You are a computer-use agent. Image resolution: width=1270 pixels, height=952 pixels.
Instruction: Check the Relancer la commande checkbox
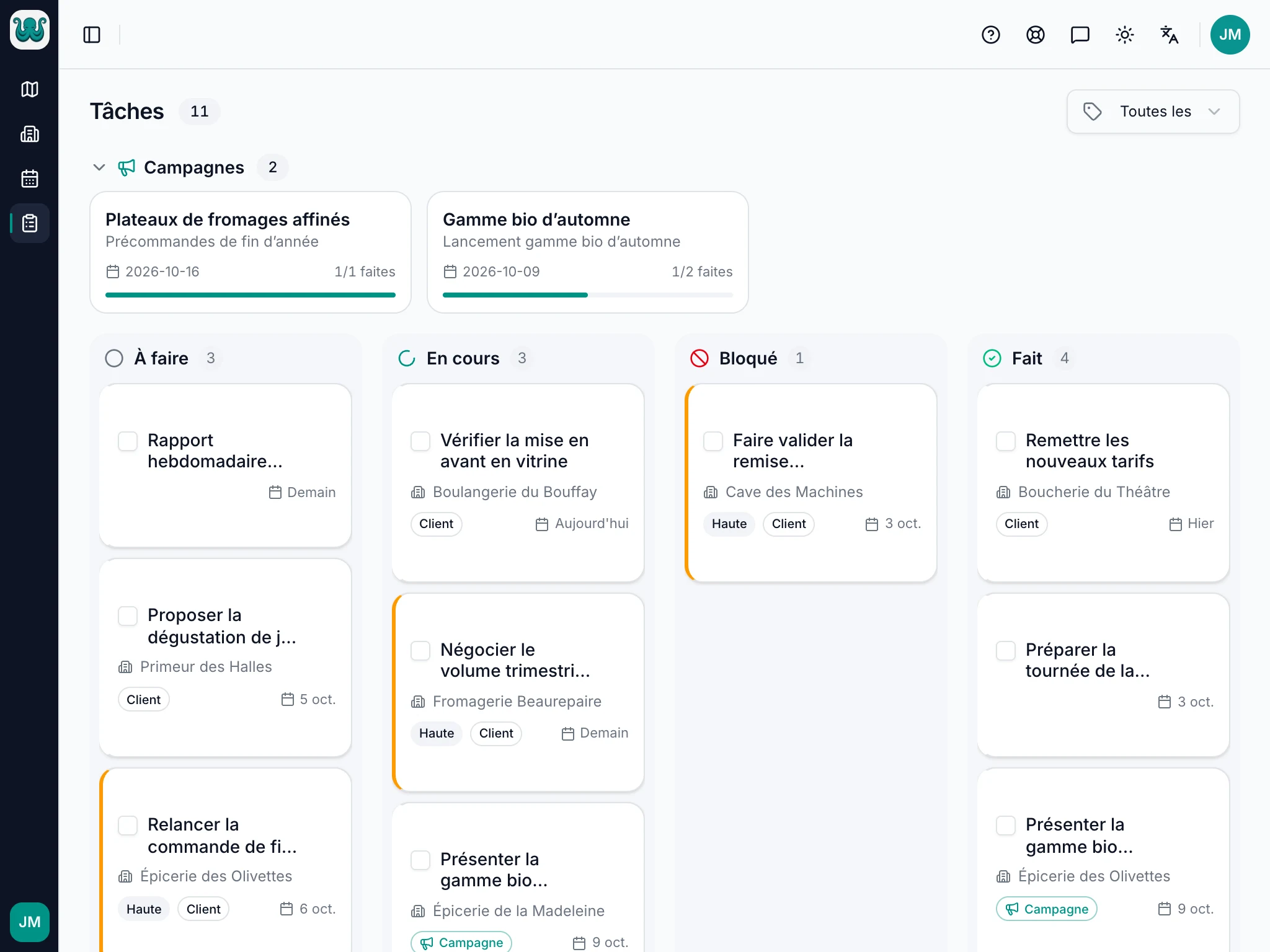[128, 826]
